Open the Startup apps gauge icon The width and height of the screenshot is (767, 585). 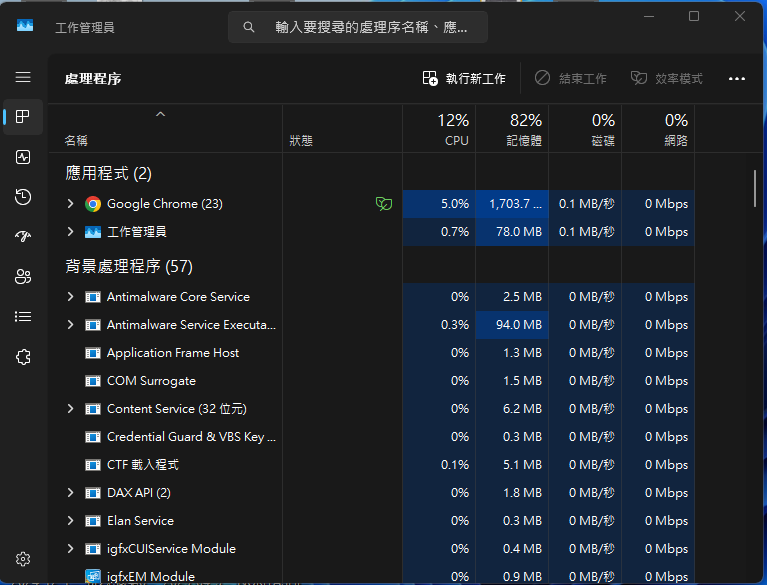click(23, 237)
